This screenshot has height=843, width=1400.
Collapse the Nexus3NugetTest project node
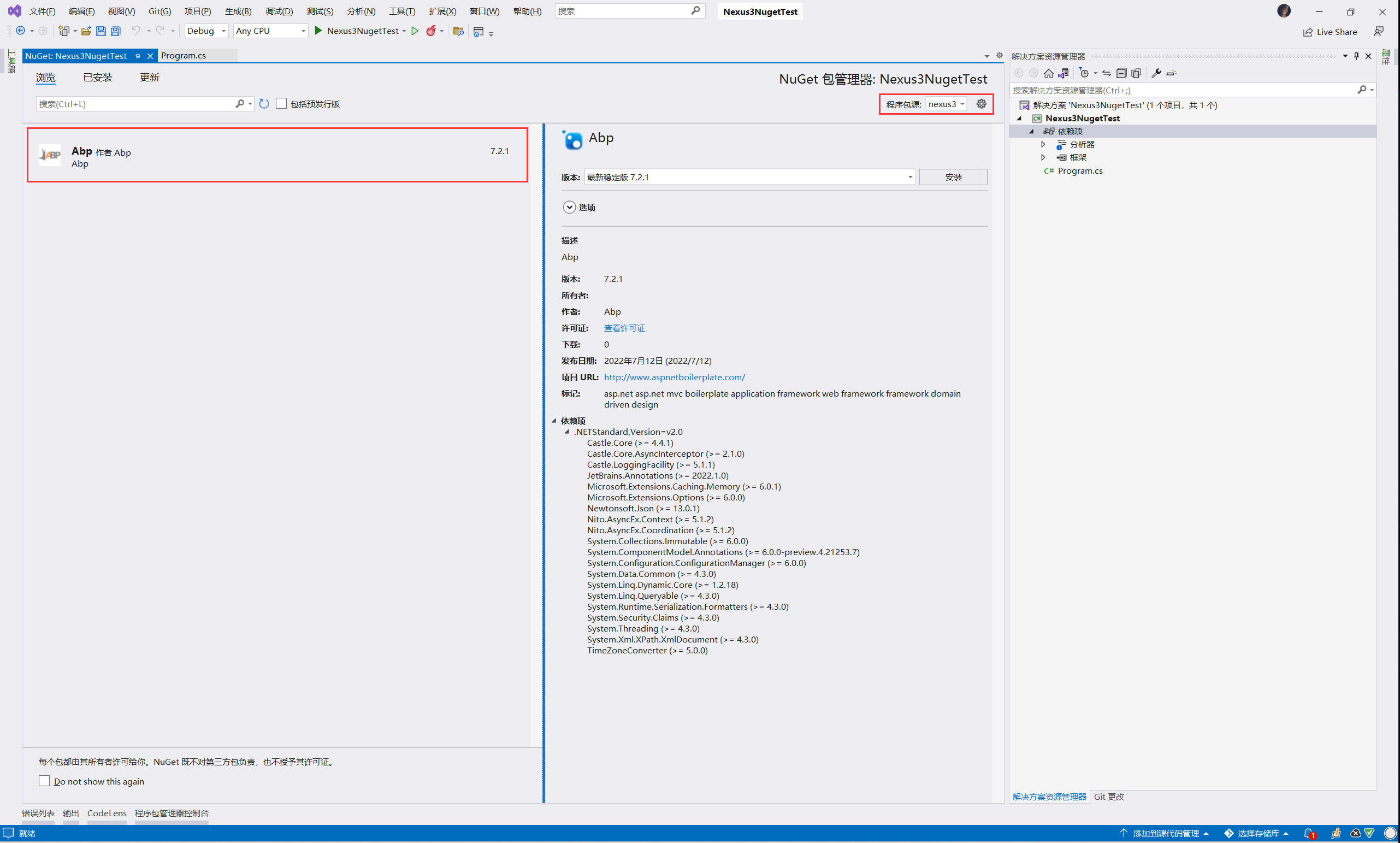coord(1019,118)
